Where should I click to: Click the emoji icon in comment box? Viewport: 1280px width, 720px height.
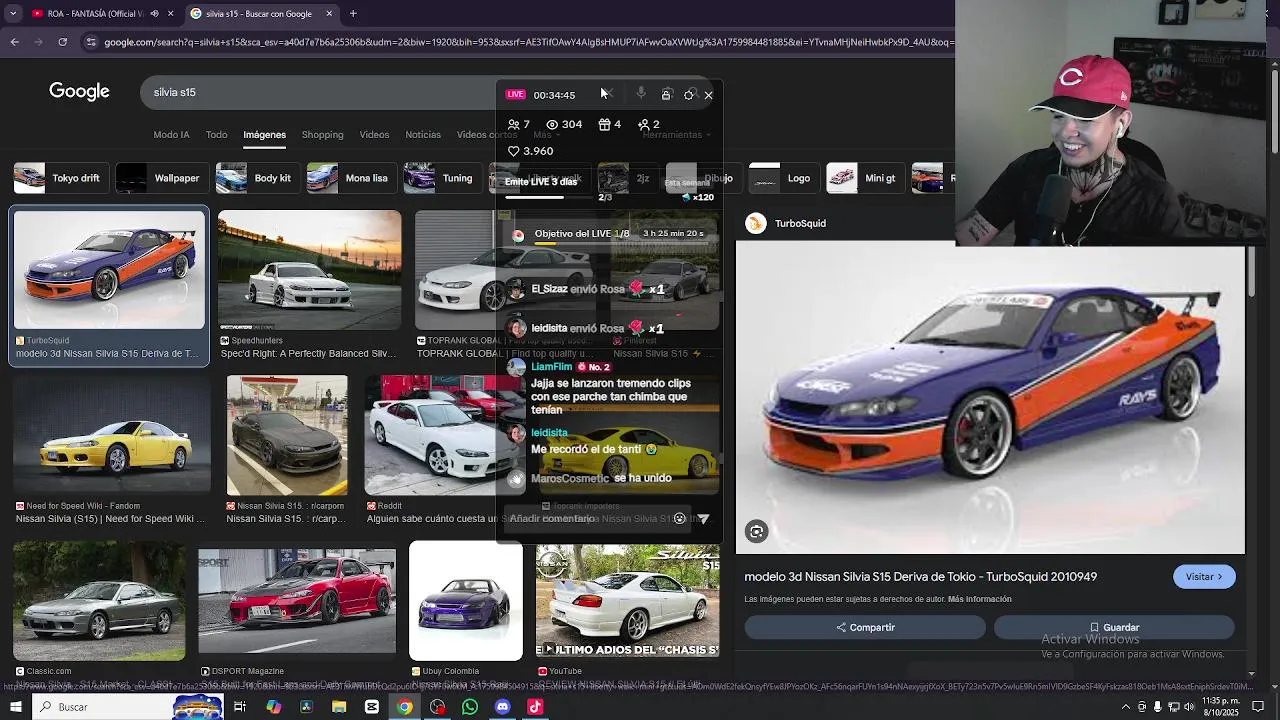(x=680, y=518)
